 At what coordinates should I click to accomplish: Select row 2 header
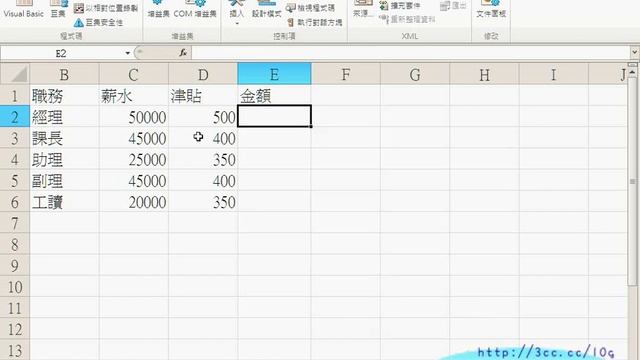(x=15, y=117)
